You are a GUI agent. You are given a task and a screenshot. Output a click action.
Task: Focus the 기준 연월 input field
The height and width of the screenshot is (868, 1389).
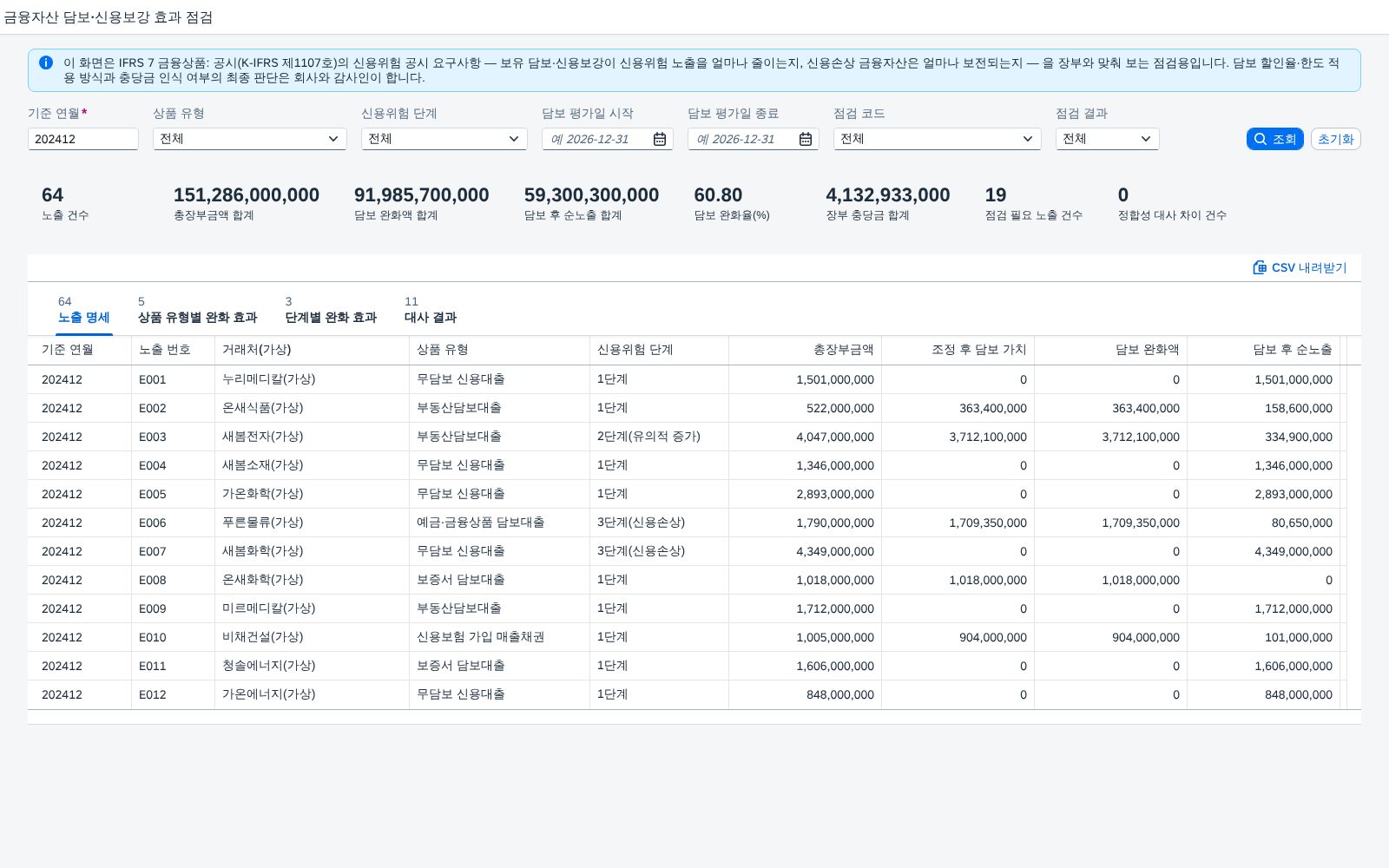[83, 139]
